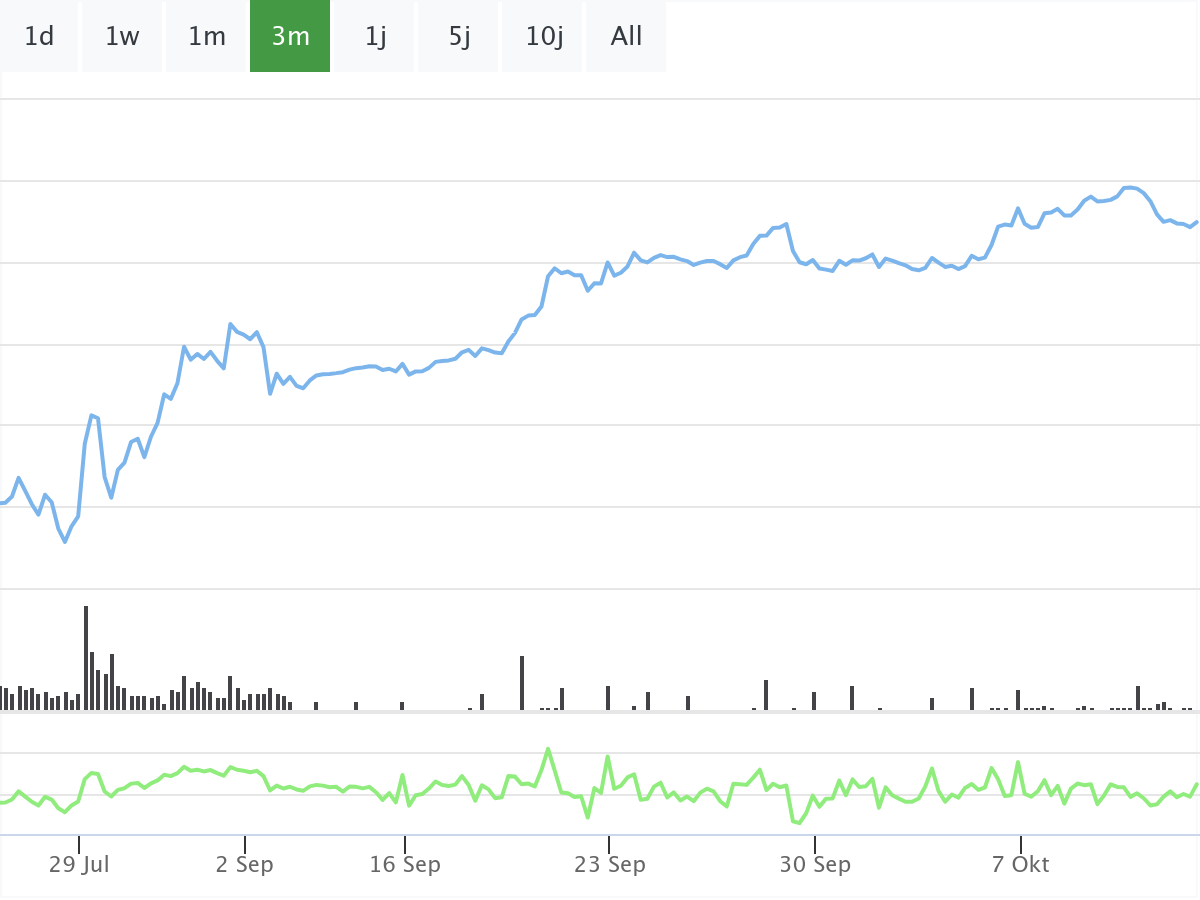Select the 1w range tab
Viewport: 1200px width, 900px height.
pos(122,37)
